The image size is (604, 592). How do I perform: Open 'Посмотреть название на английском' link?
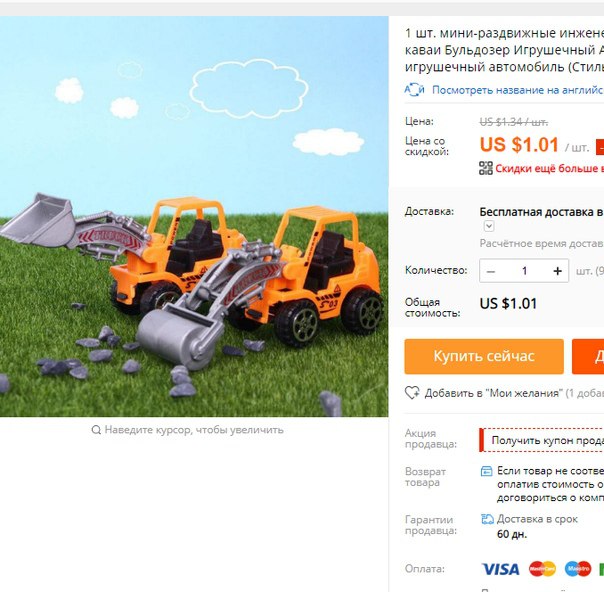click(x=518, y=90)
